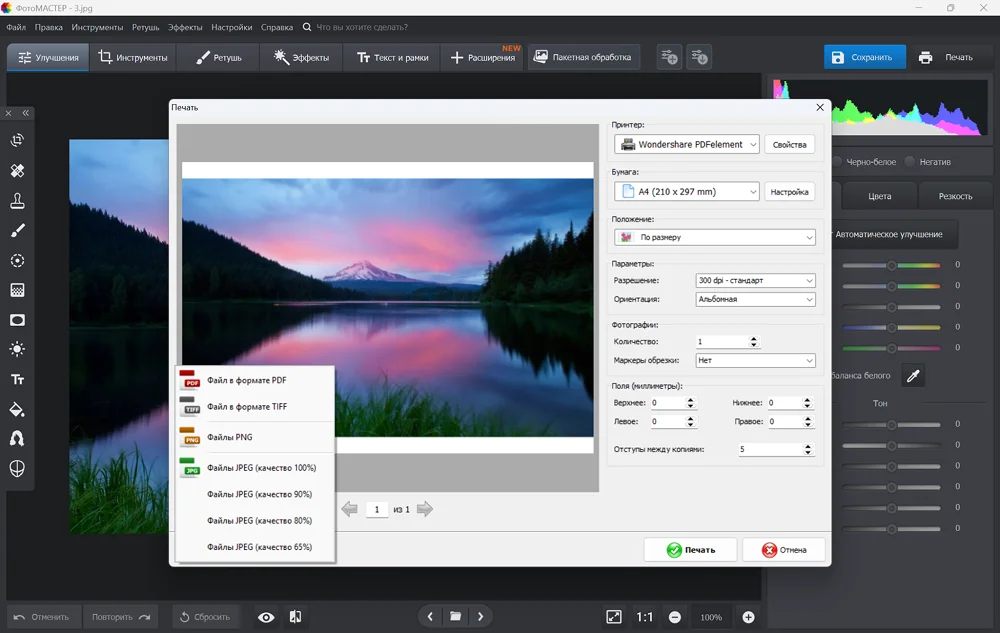Click the first color adjustment slider handle

891,265
